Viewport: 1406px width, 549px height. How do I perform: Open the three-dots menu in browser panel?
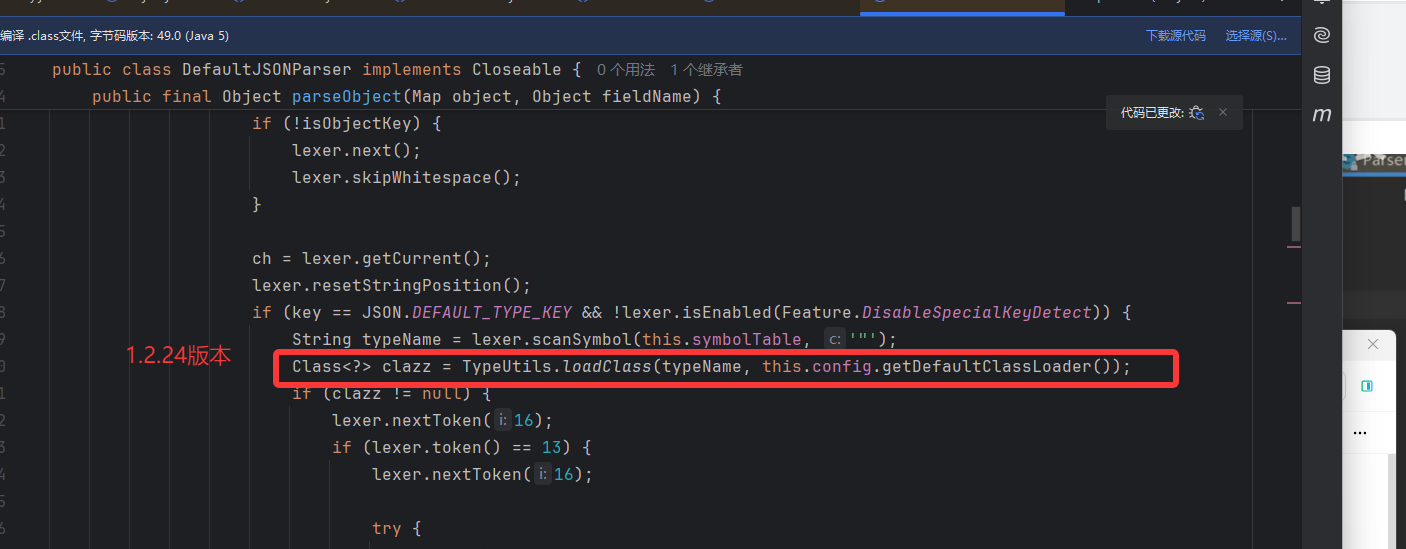coord(1360,433)
